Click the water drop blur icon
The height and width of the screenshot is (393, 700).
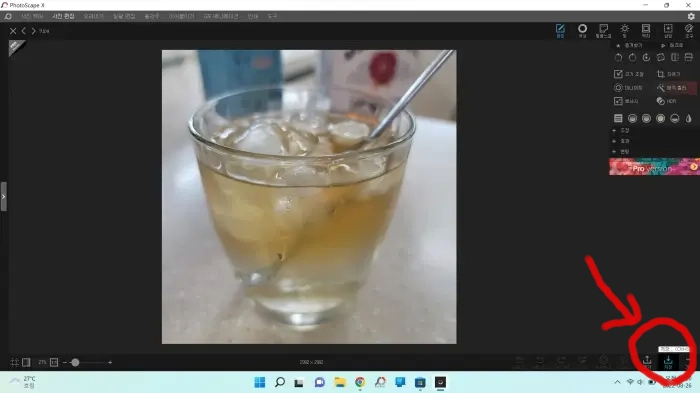click(689, 118)
